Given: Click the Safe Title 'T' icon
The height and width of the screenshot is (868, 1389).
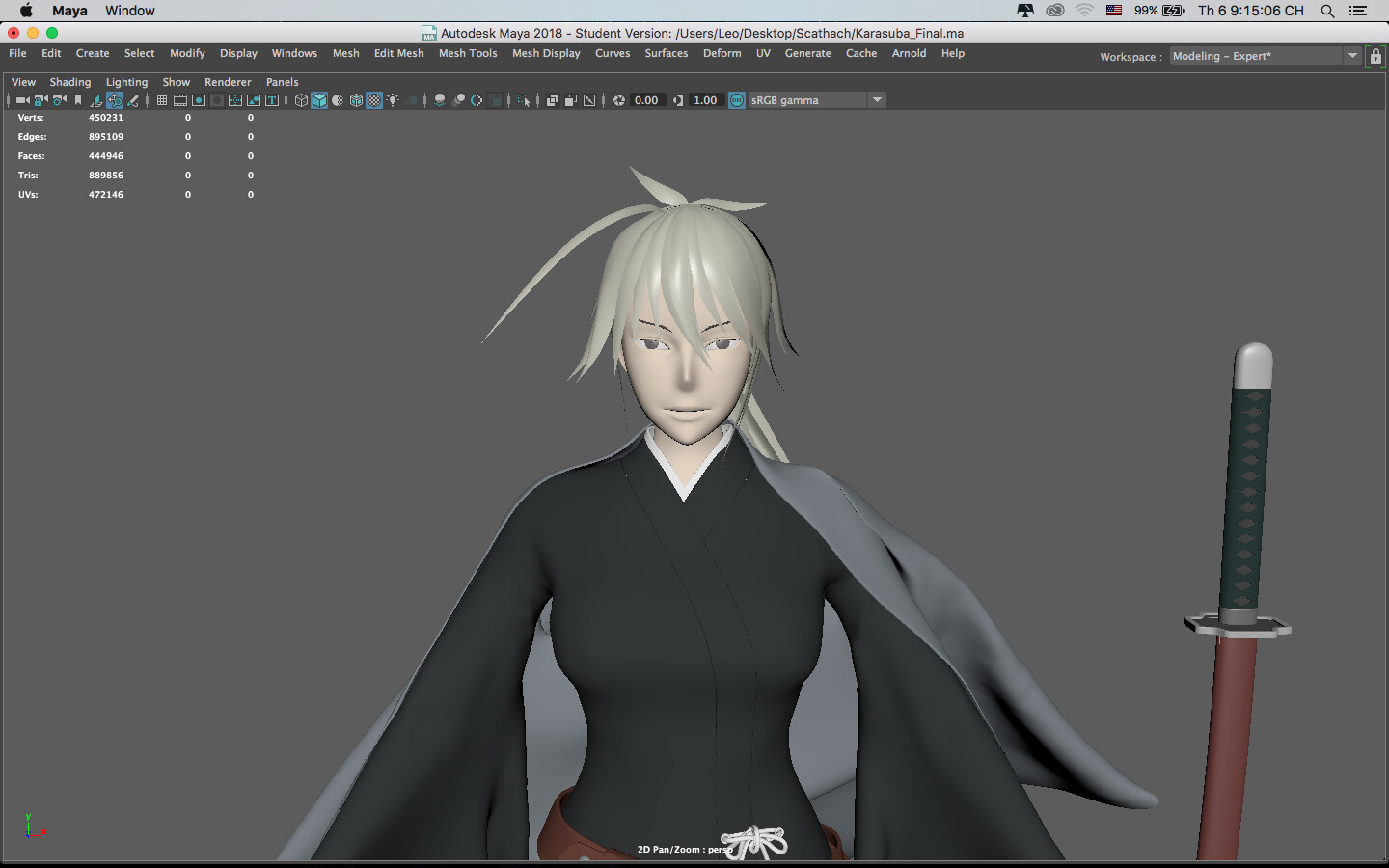Looking at the screenshot, I should (272, 100).
